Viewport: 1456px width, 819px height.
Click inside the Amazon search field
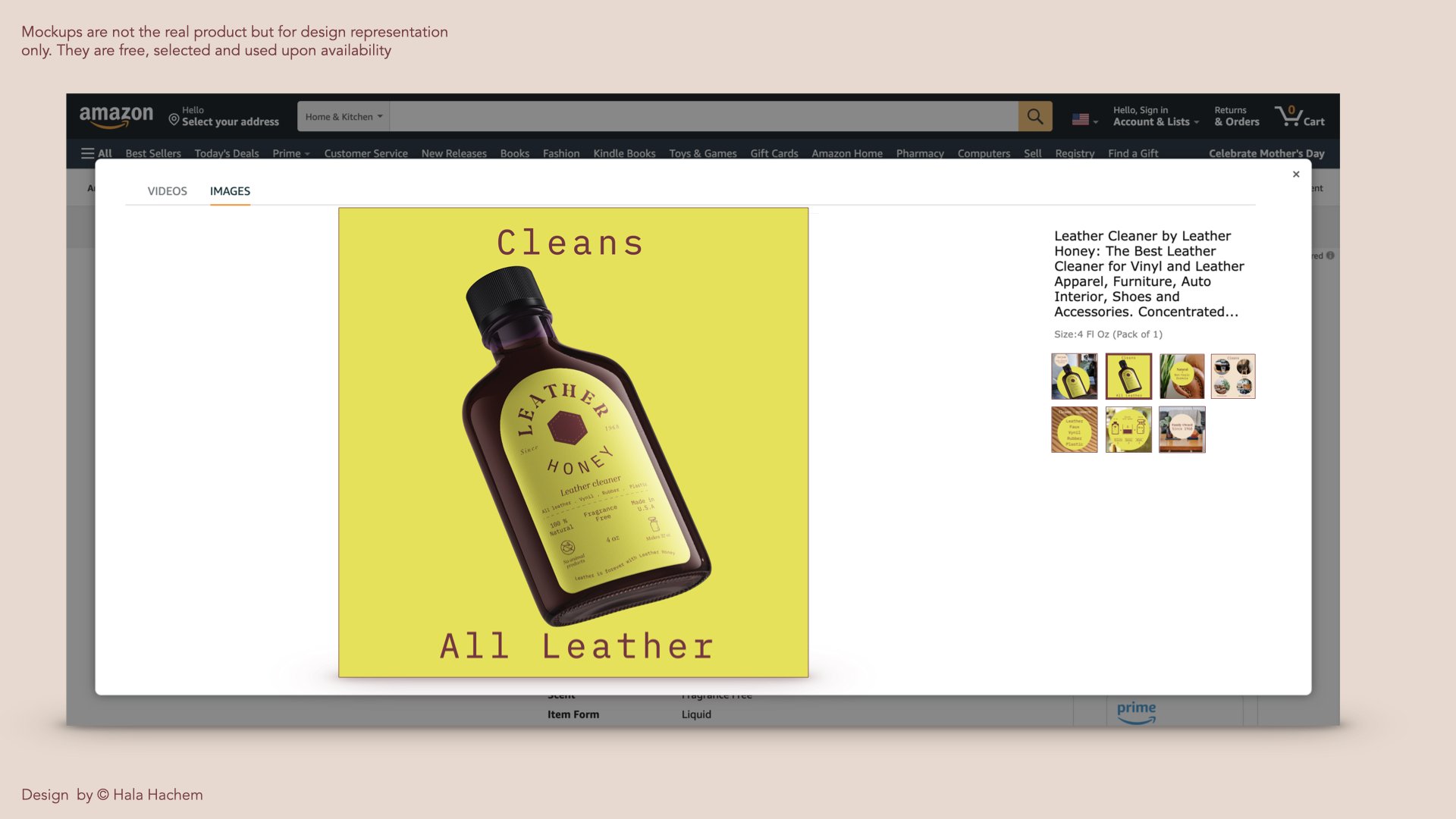(x=704, y=117)
